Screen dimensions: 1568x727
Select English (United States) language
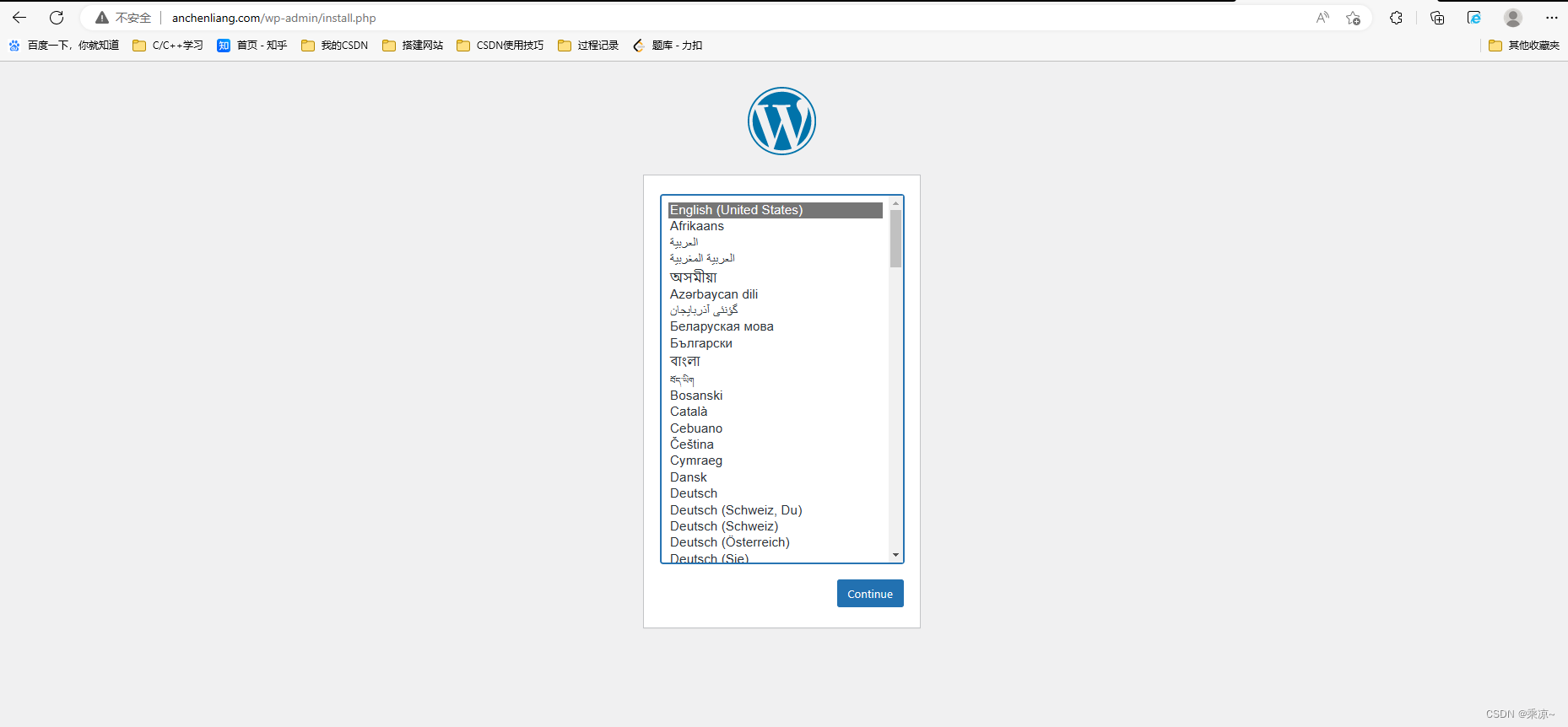coord(776,210)
